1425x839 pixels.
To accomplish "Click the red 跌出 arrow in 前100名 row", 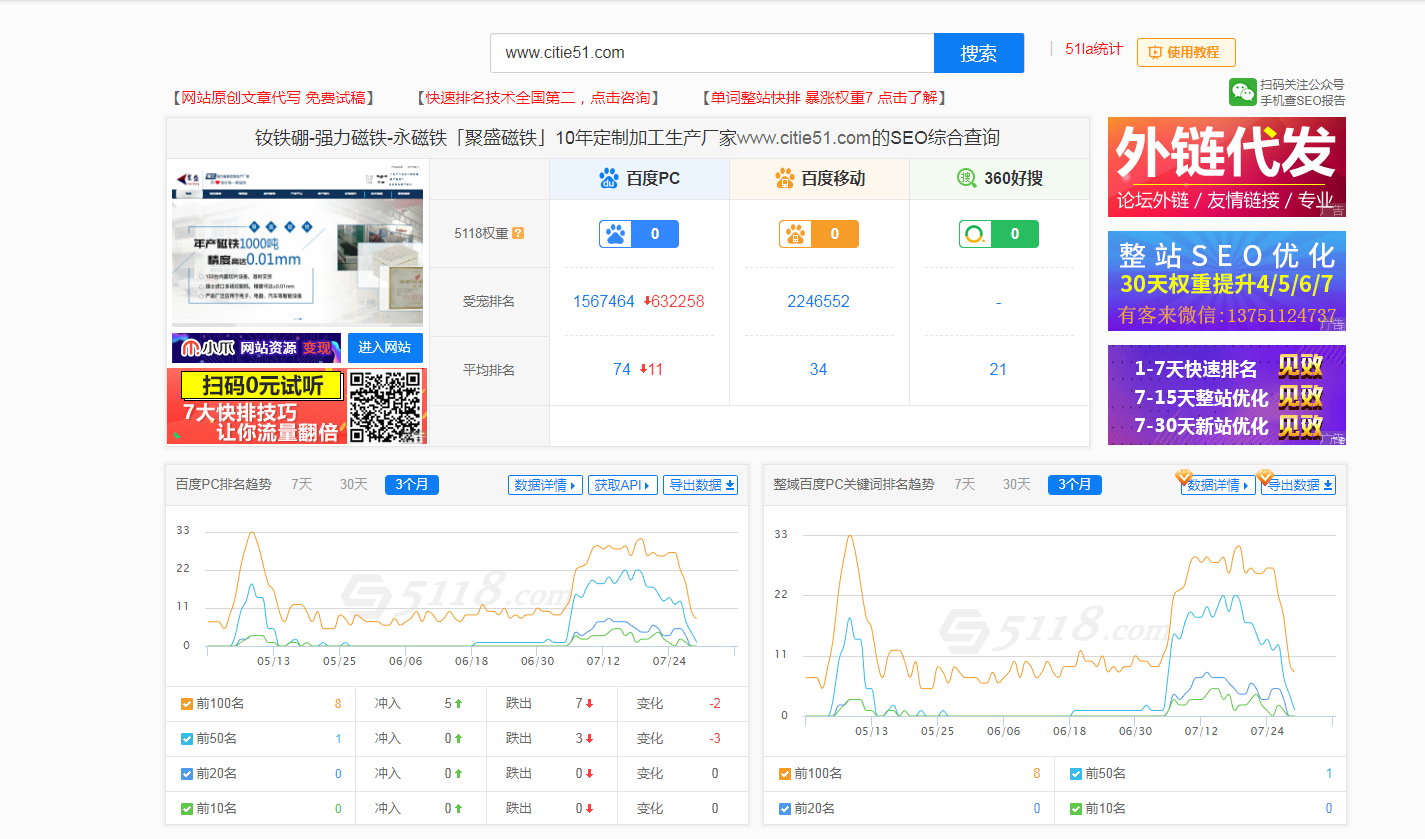I will click(590, 704).
